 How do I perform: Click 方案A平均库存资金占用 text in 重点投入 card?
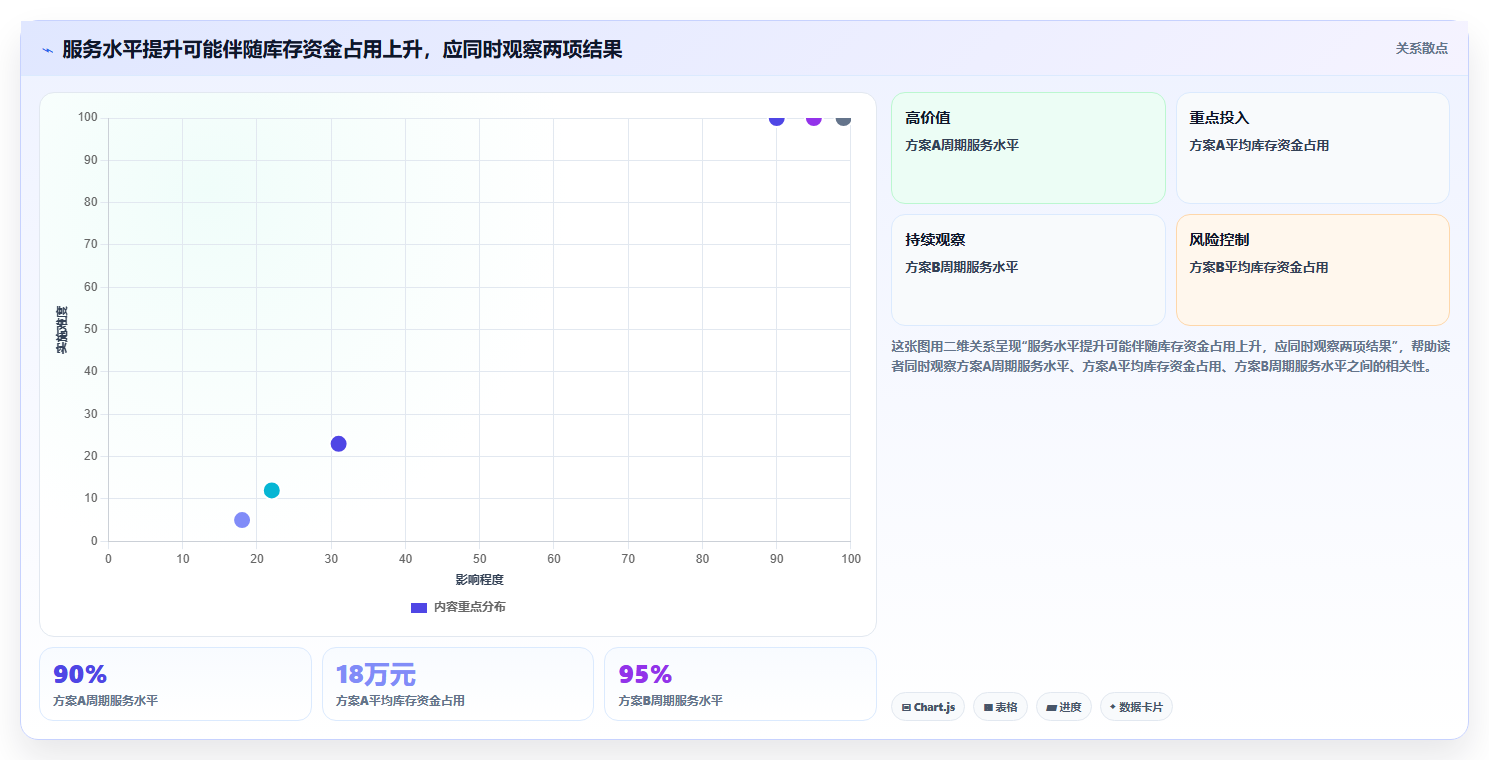click(1259, 145)
